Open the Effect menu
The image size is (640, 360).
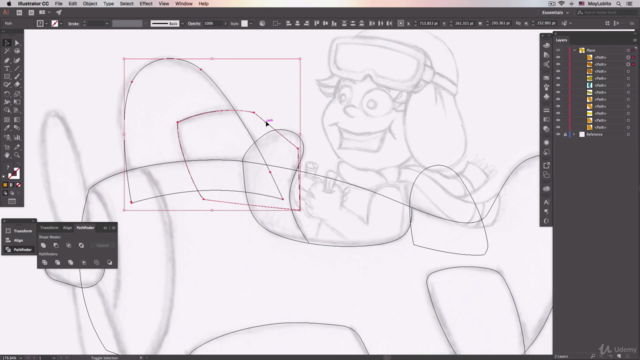click(146, 4)
